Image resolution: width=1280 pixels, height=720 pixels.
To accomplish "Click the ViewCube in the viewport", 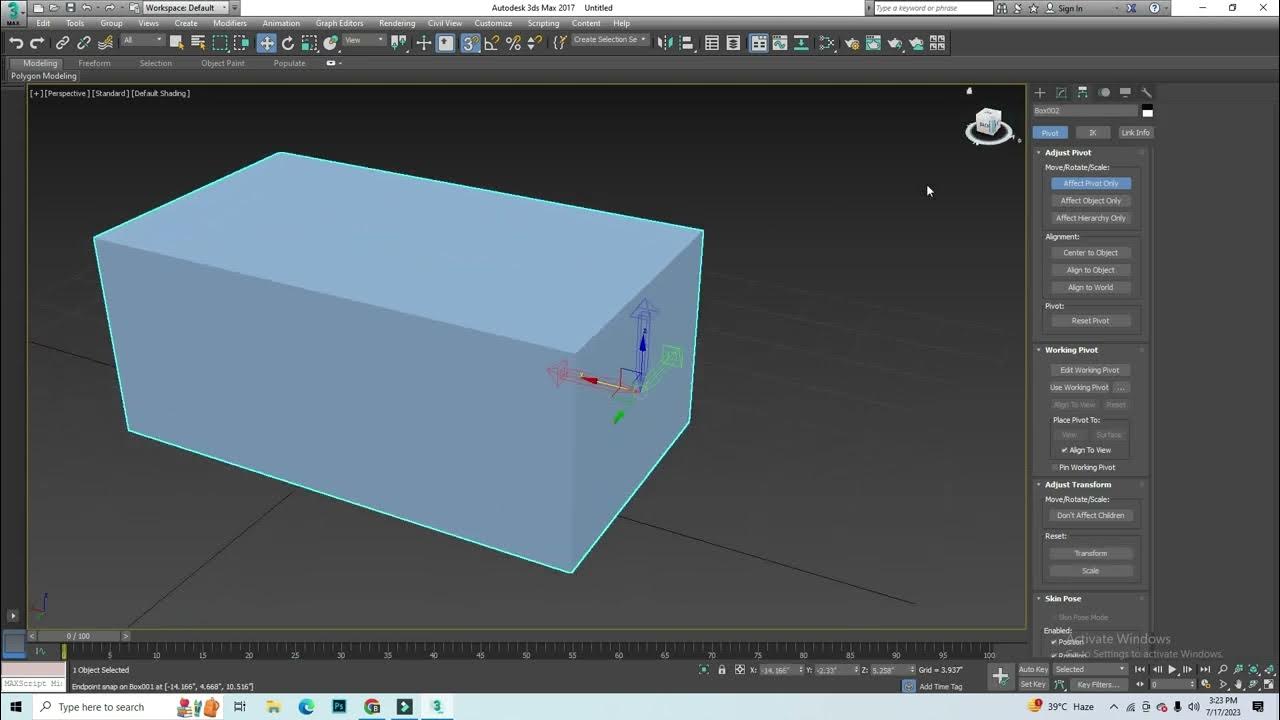I will [988, 125].
